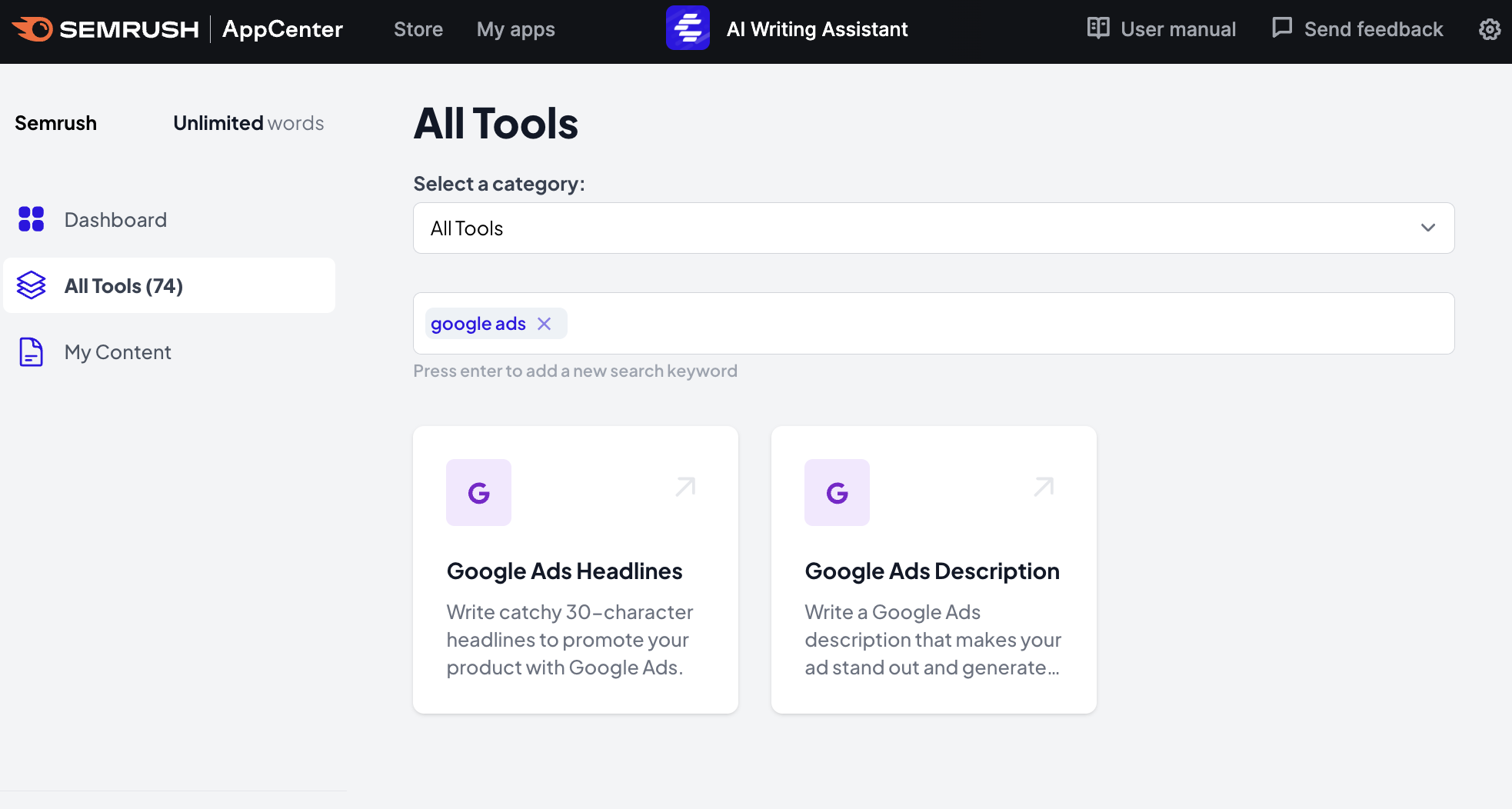
Task: Remove the google ads keyword tag
Action: click(545, 324)
